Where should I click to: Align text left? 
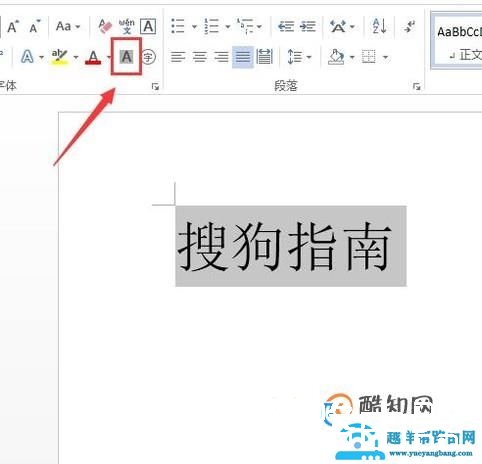click(178, 57)
